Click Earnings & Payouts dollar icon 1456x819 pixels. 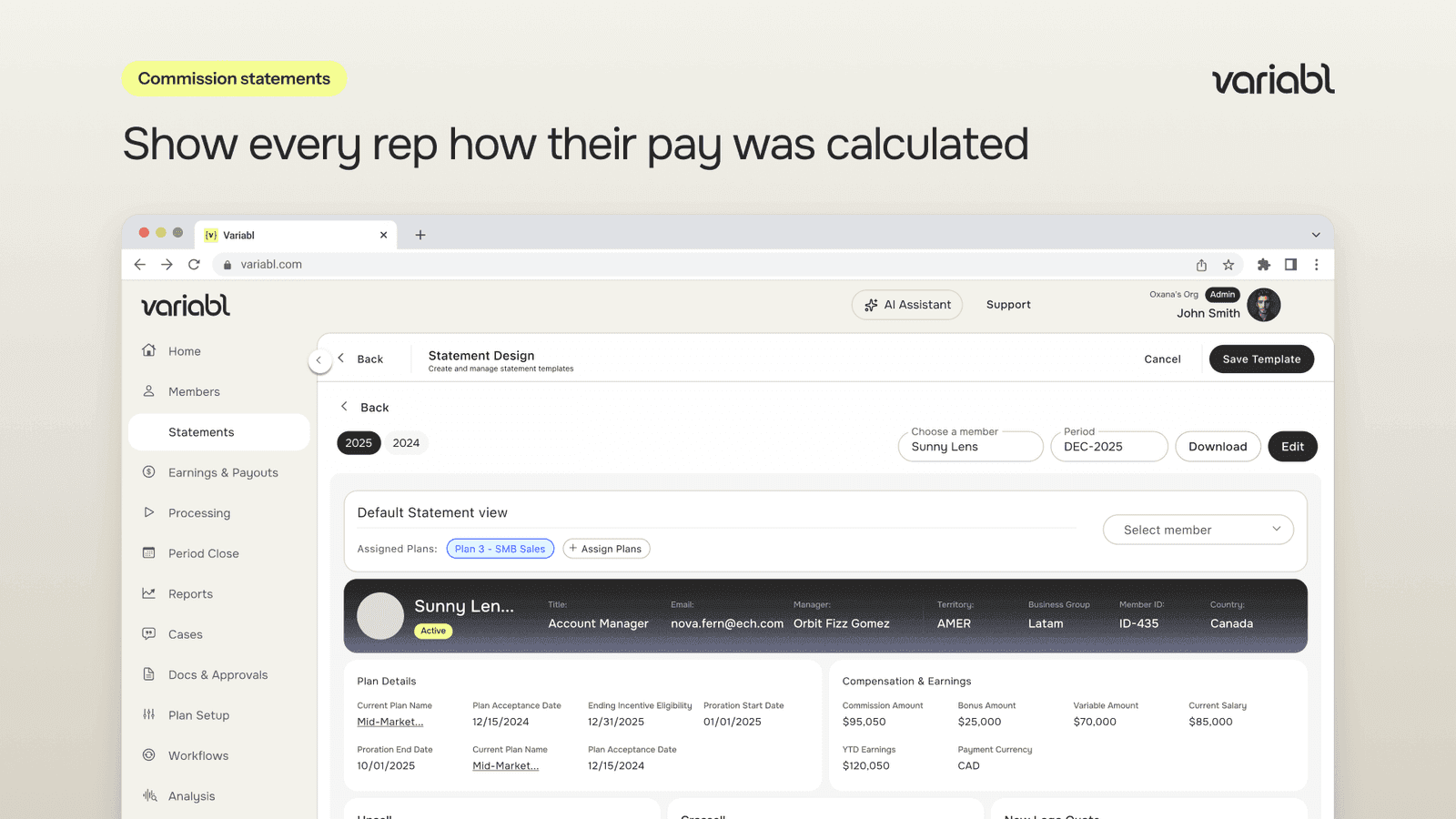click(x=148, y=472)
